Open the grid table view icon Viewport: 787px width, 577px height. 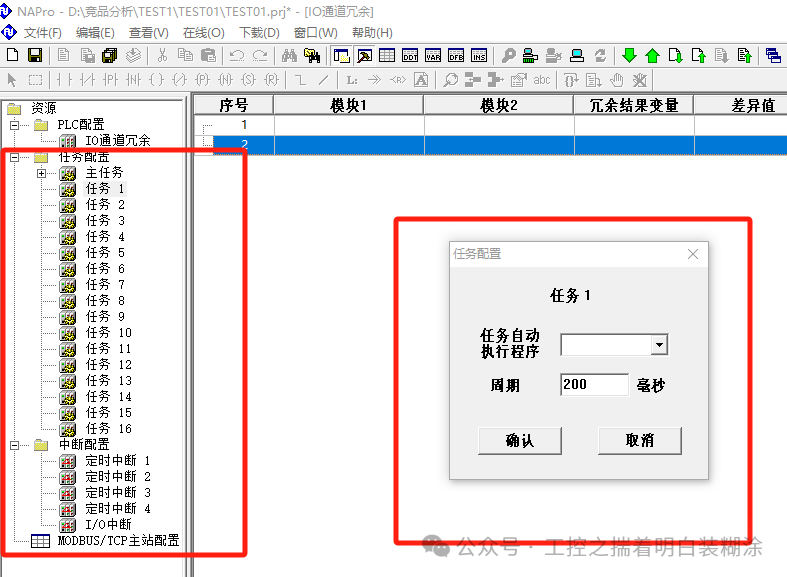(x=387, y=55)
